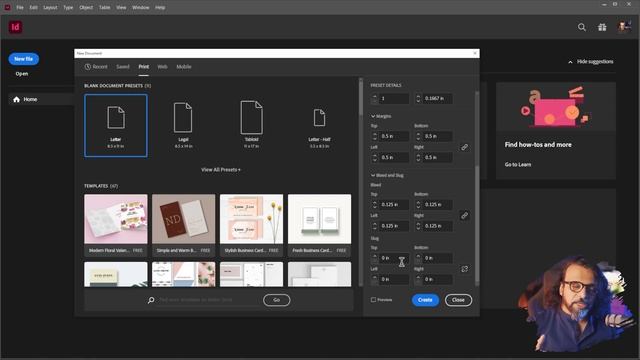
Task: Open the Simple and Warm business card template
Action: point(183,219)
